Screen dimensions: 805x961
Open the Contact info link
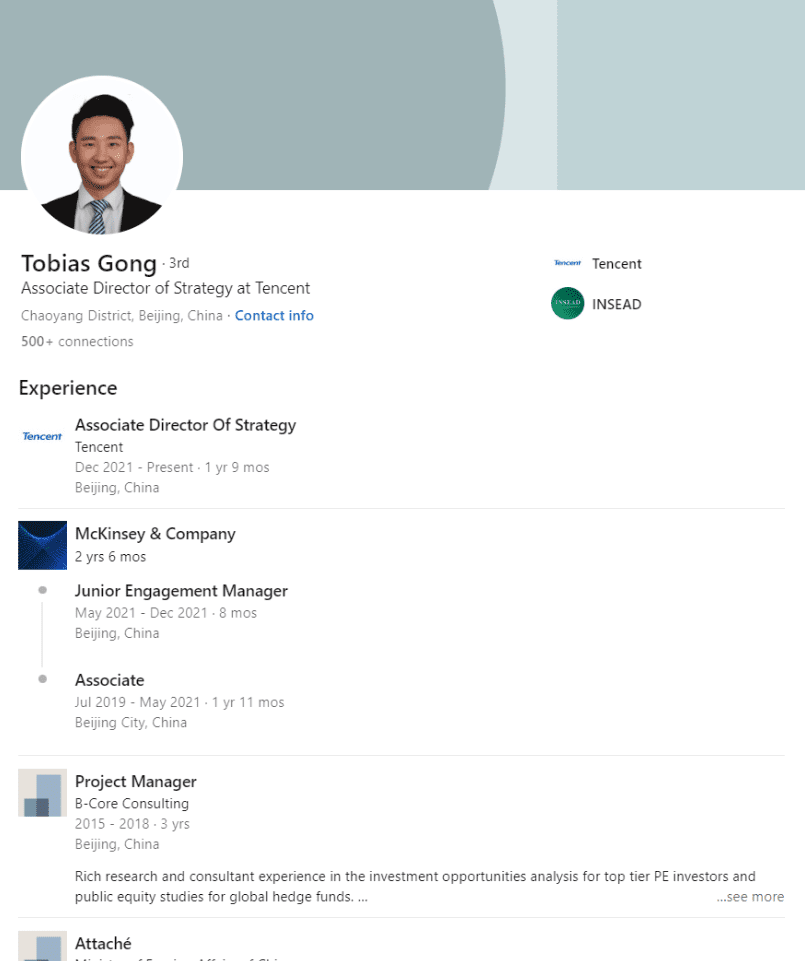[274, 316]
